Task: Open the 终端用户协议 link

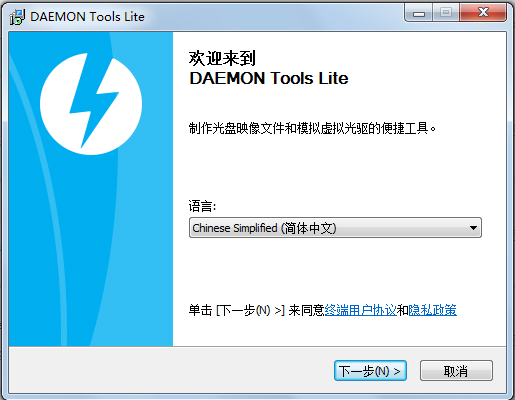Action: click(x=360, y=310)
